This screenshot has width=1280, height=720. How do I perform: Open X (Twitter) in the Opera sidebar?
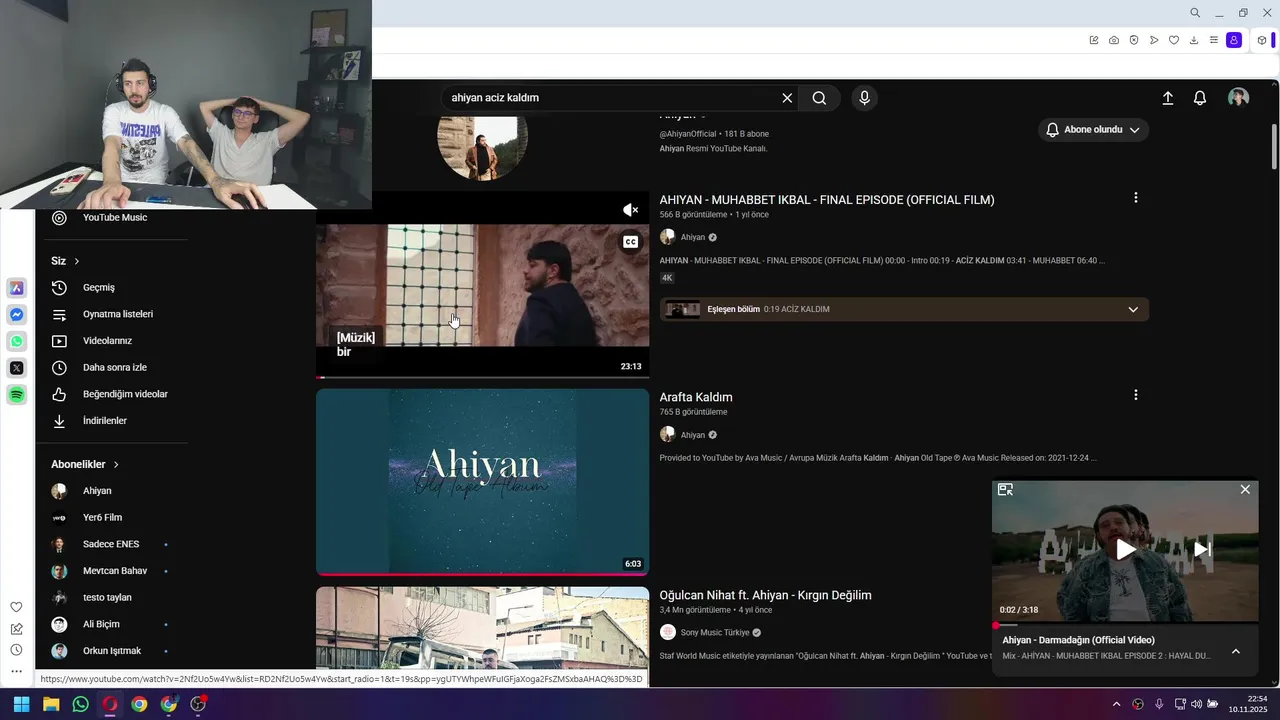click(17, 368)
